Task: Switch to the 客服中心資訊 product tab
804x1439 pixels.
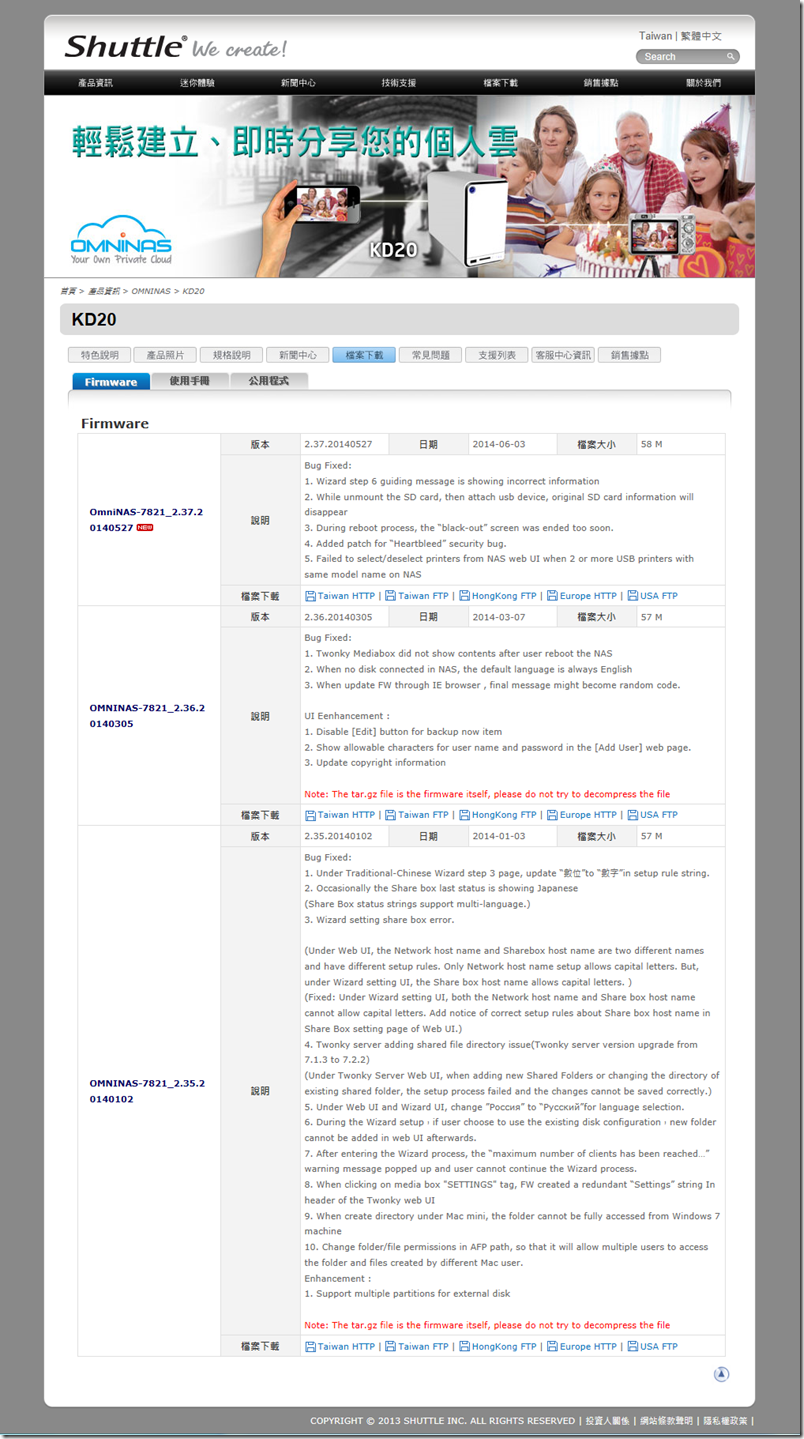Action: 563,355
